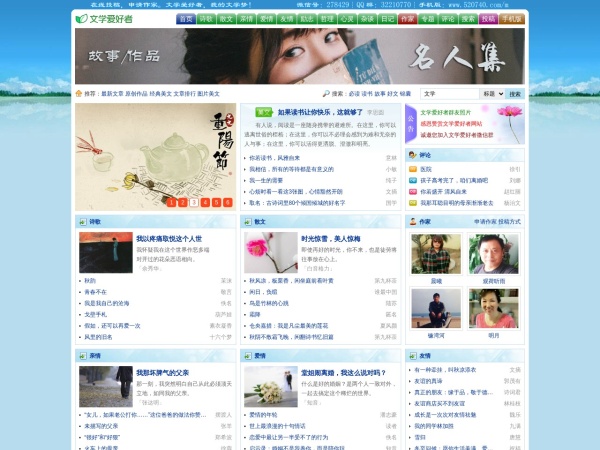Open the 首页 navigation tab
The width and height of the screenshot is (600, 450).
pyautogui.click(x=186, y=18)
